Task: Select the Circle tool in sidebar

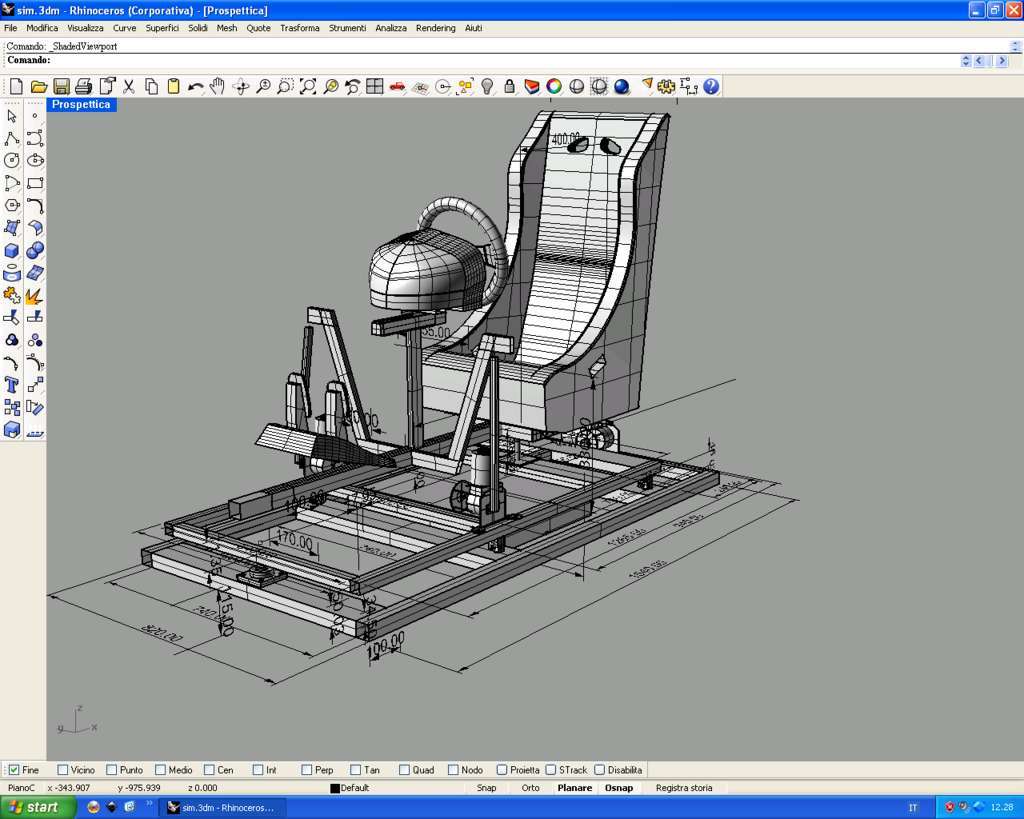Action: pyautogui.click(x=12, y=161)
